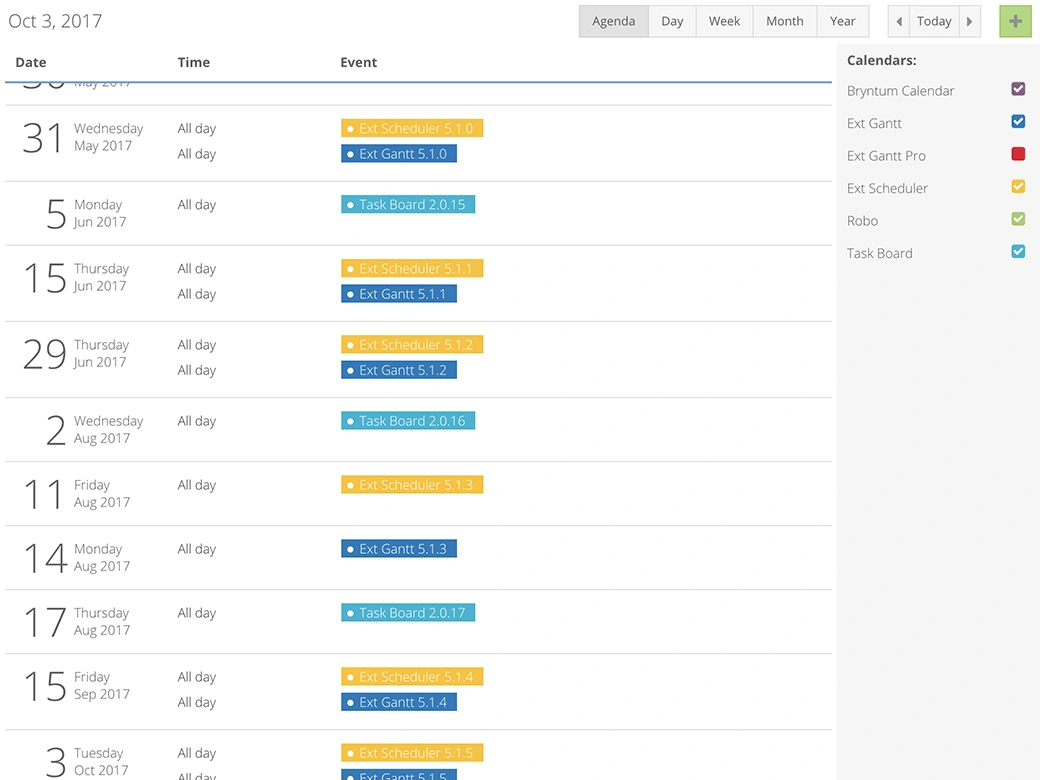Toggle the Task Board calendar checkbox
The image size is (1040, 780).
tap(1018, 251)
